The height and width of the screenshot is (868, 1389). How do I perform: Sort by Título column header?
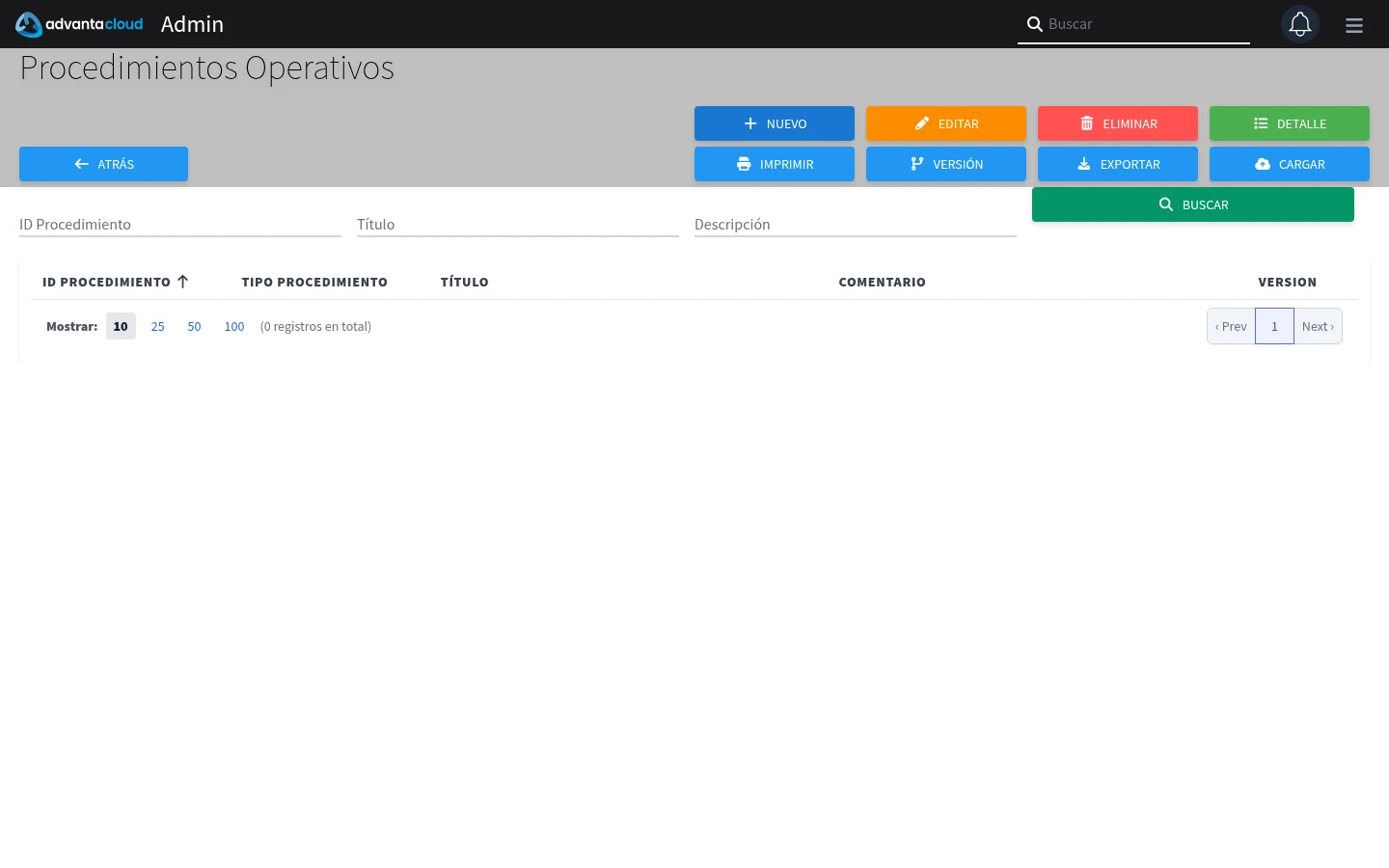(x=465, y=283)
